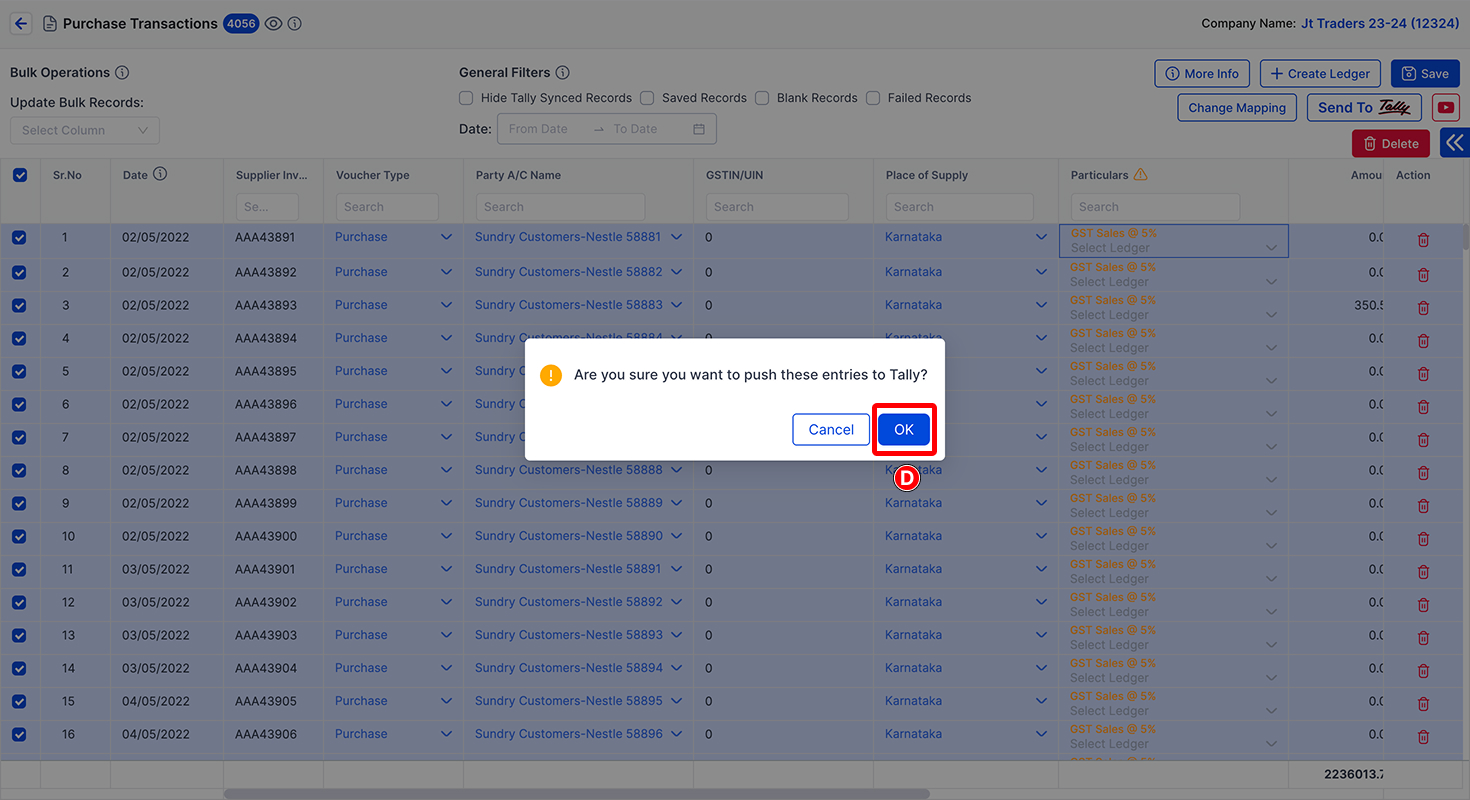Image resolution: width=1470 pixels, height=800 pixels.
Task: Open the YouTube video icon button
Action: (1445, 108)
